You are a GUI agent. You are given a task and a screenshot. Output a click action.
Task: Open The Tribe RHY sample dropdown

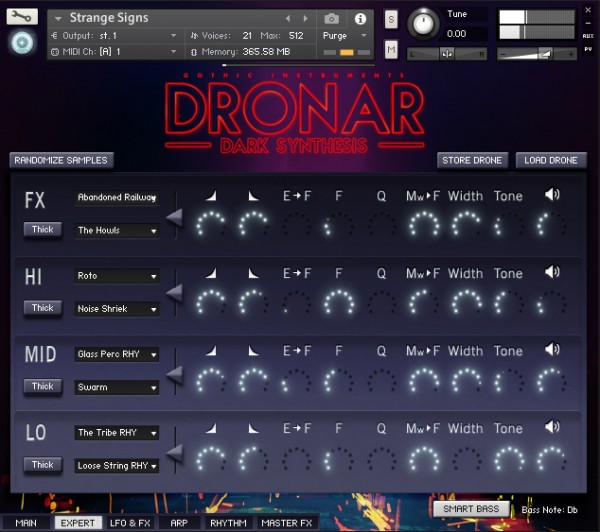coord(117,432)
